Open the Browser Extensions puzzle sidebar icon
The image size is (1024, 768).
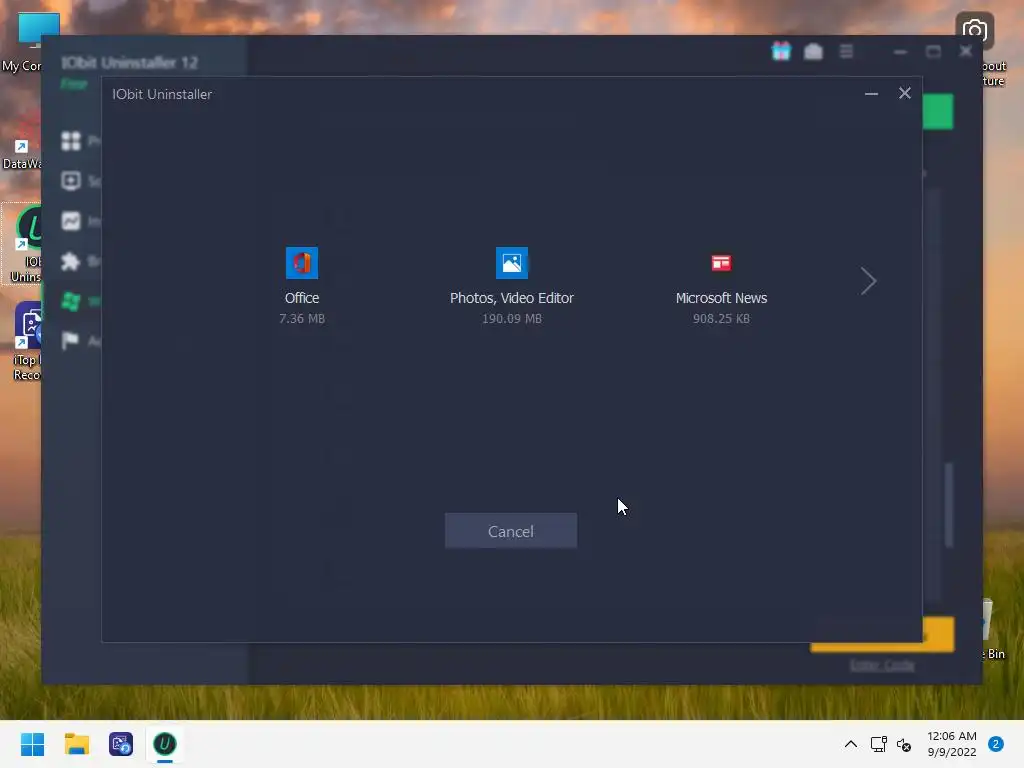[71, 261]
